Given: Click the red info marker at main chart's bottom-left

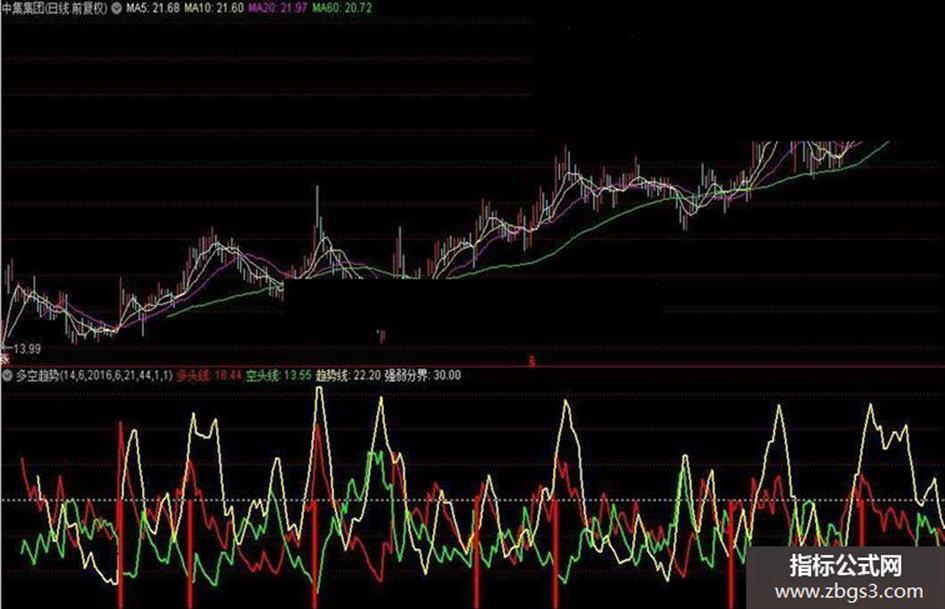Looking at the screenshot, I should tap(4, 361).
